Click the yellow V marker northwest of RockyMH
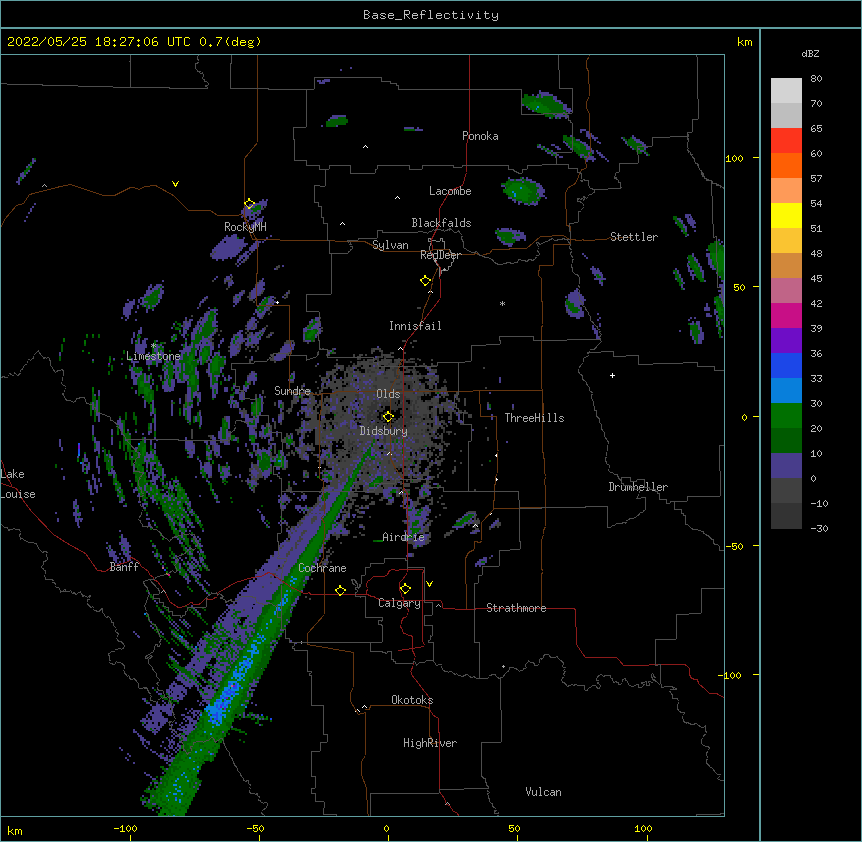862x842 pixels. (x=175, y=184)
